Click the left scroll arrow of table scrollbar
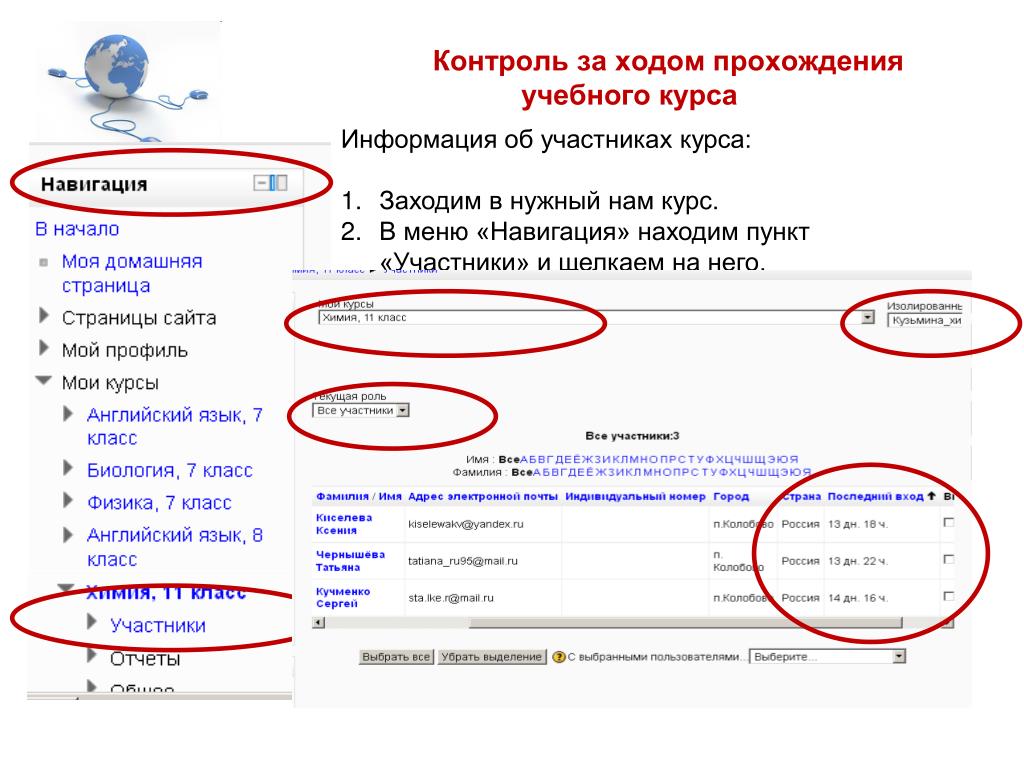 point(319,622)
